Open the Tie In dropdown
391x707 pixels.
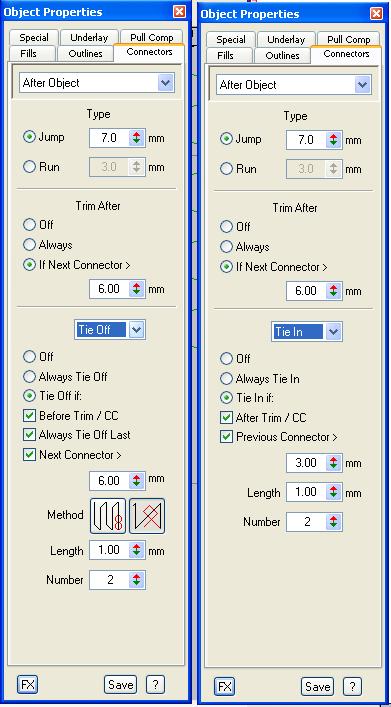tap(334, 332)
